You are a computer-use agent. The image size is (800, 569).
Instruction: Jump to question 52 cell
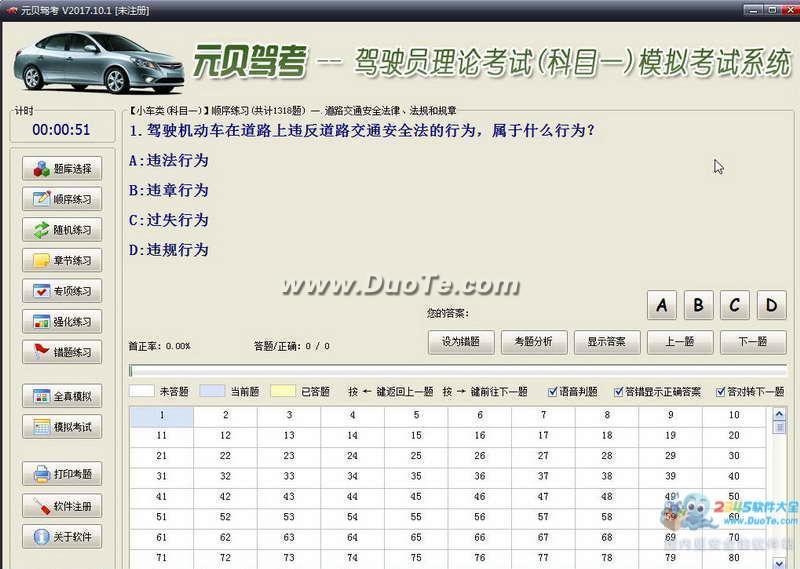pos(226,517)
